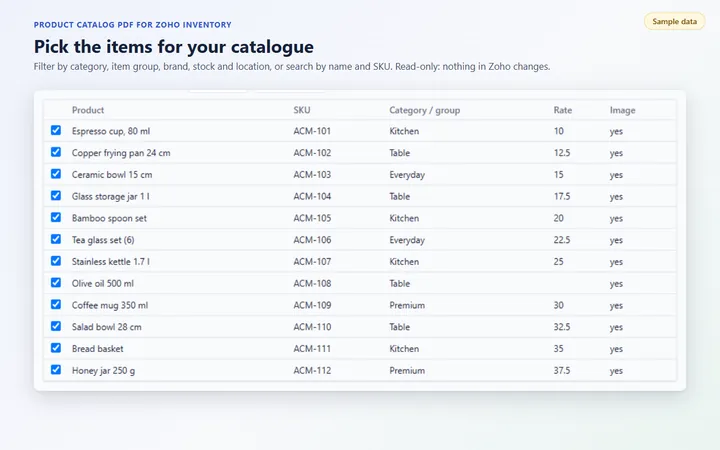This screenshot has width=720, height=450.
Task: Select the 'Espresso cup, 80 ml' product name
Action: click(111, 131)
